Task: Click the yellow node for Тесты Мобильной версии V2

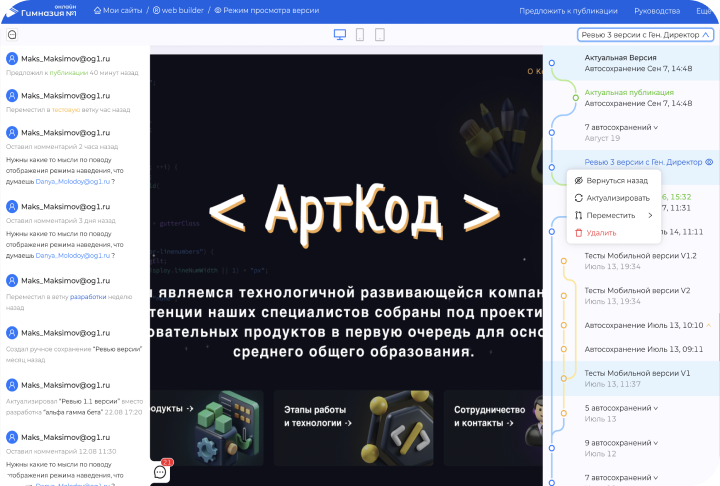Action: [564, 296]
